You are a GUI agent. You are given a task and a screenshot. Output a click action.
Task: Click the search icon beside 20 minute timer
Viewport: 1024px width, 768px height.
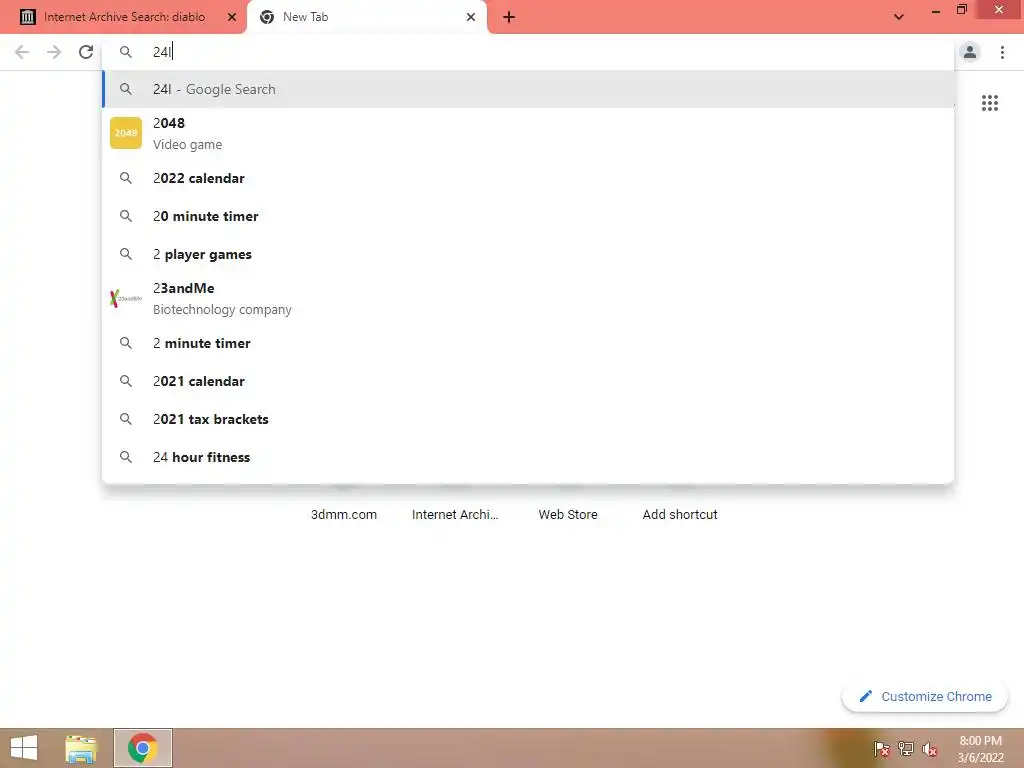pos(126,216)
